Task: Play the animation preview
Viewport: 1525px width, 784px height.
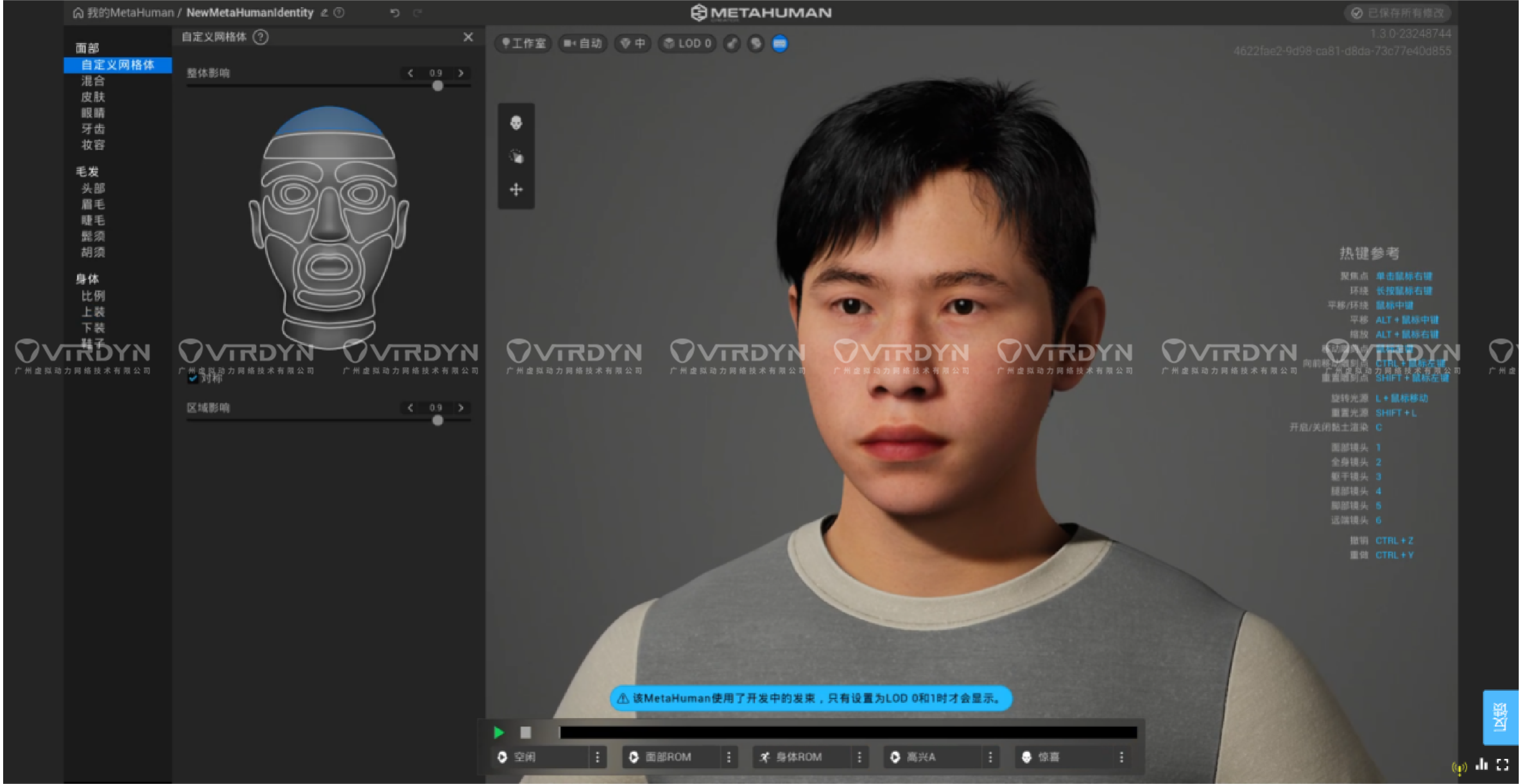Action: click(x=498, y=732)
